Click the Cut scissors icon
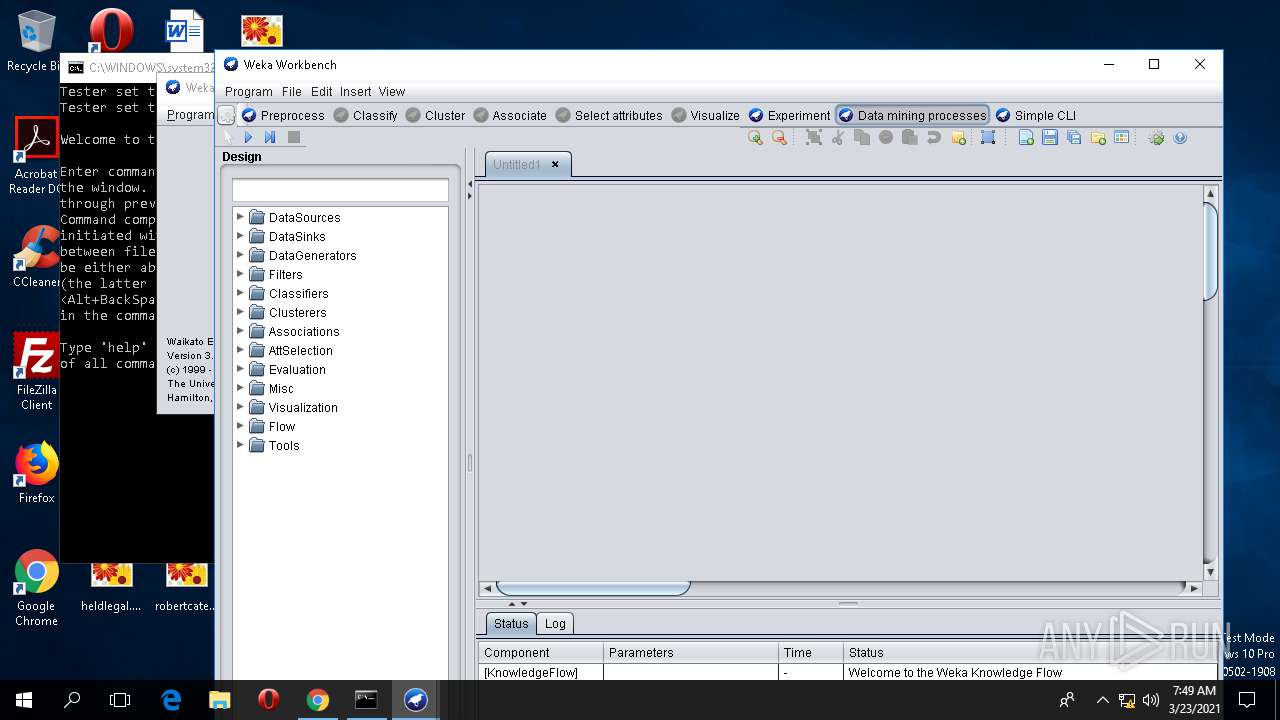 click(838, 138)
